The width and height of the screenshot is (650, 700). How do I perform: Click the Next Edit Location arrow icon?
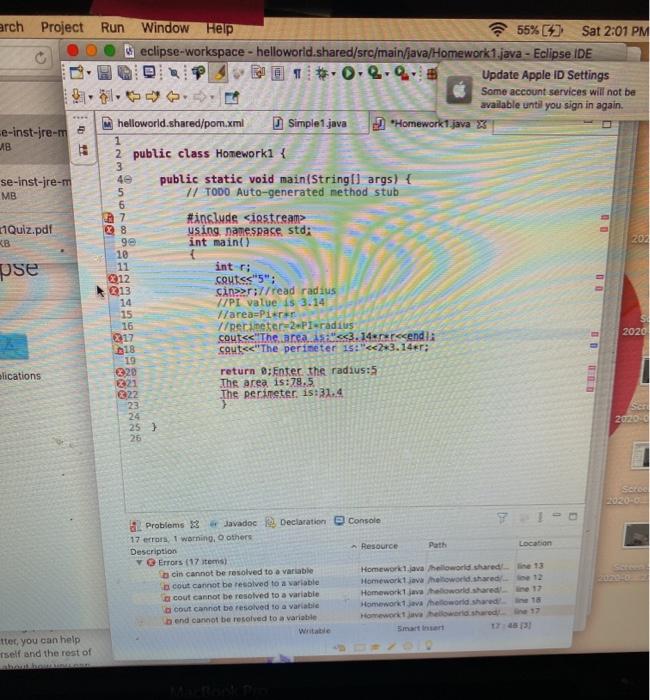[153, 96]
